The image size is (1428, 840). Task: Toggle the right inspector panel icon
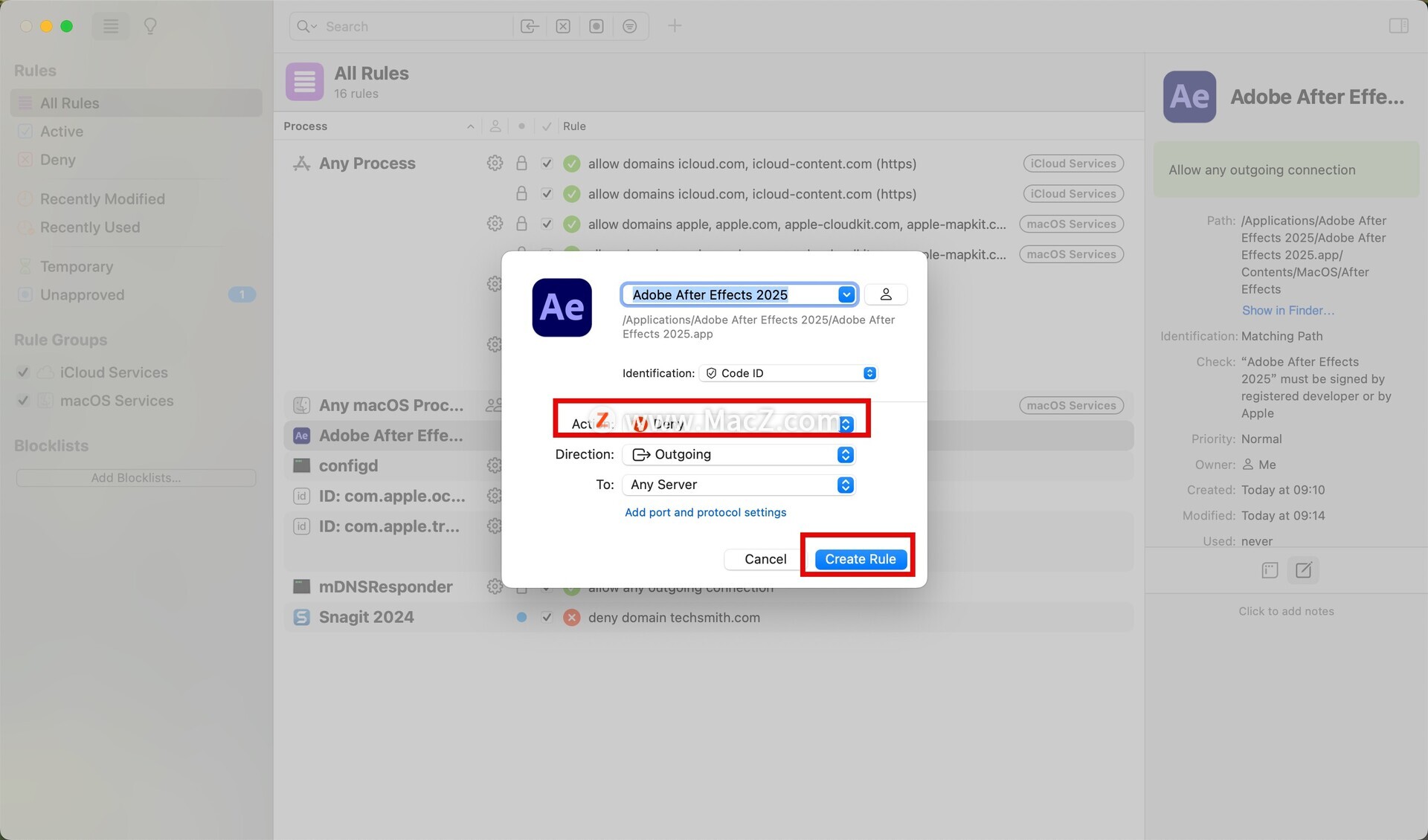[x=1398, y=26]
